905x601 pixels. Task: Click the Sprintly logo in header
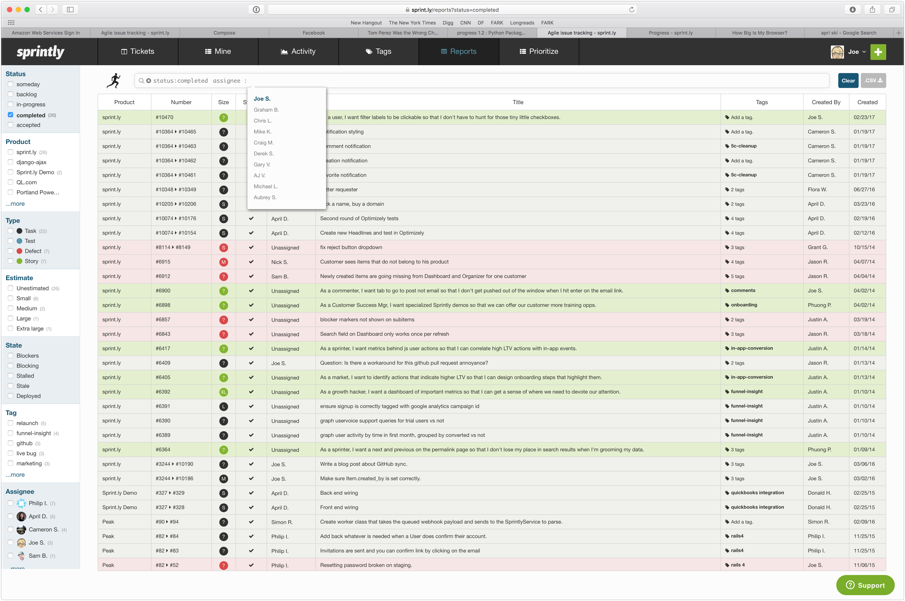point(40,52)
